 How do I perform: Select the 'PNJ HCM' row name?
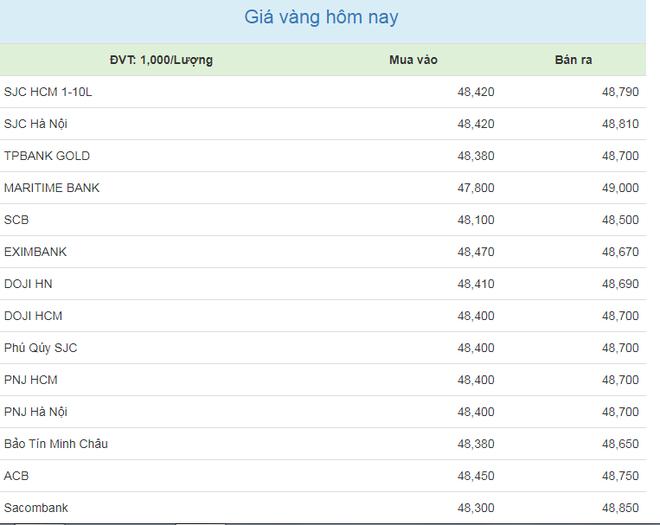pyautogui.click(x=31, y=380)
